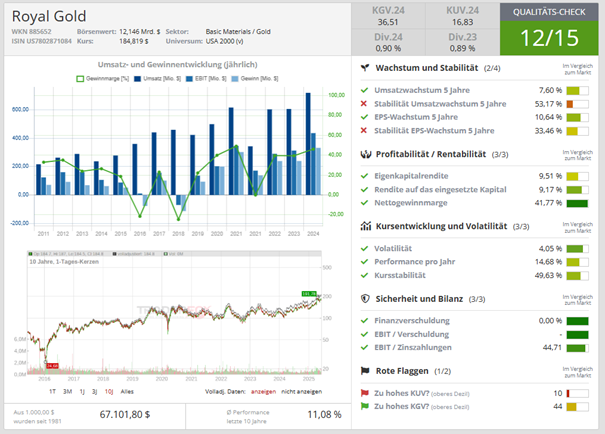Click the sector text Basic Materials / Gold
Viewport: 605px width, 434px height.
(x=238, y=32)
